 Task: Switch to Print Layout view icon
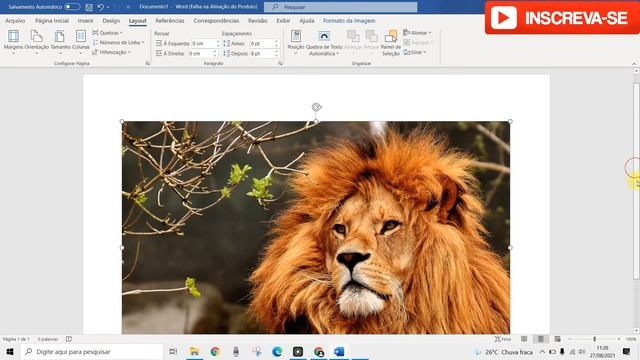coord(541,339)
